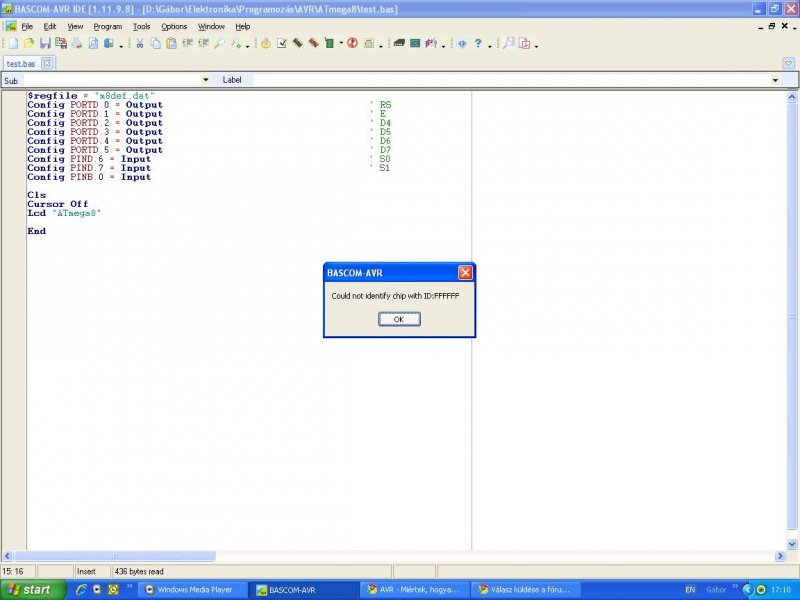Click the 'End' statement line
The height and width of the screenshot is (600, 800).
tap(37, 231)
